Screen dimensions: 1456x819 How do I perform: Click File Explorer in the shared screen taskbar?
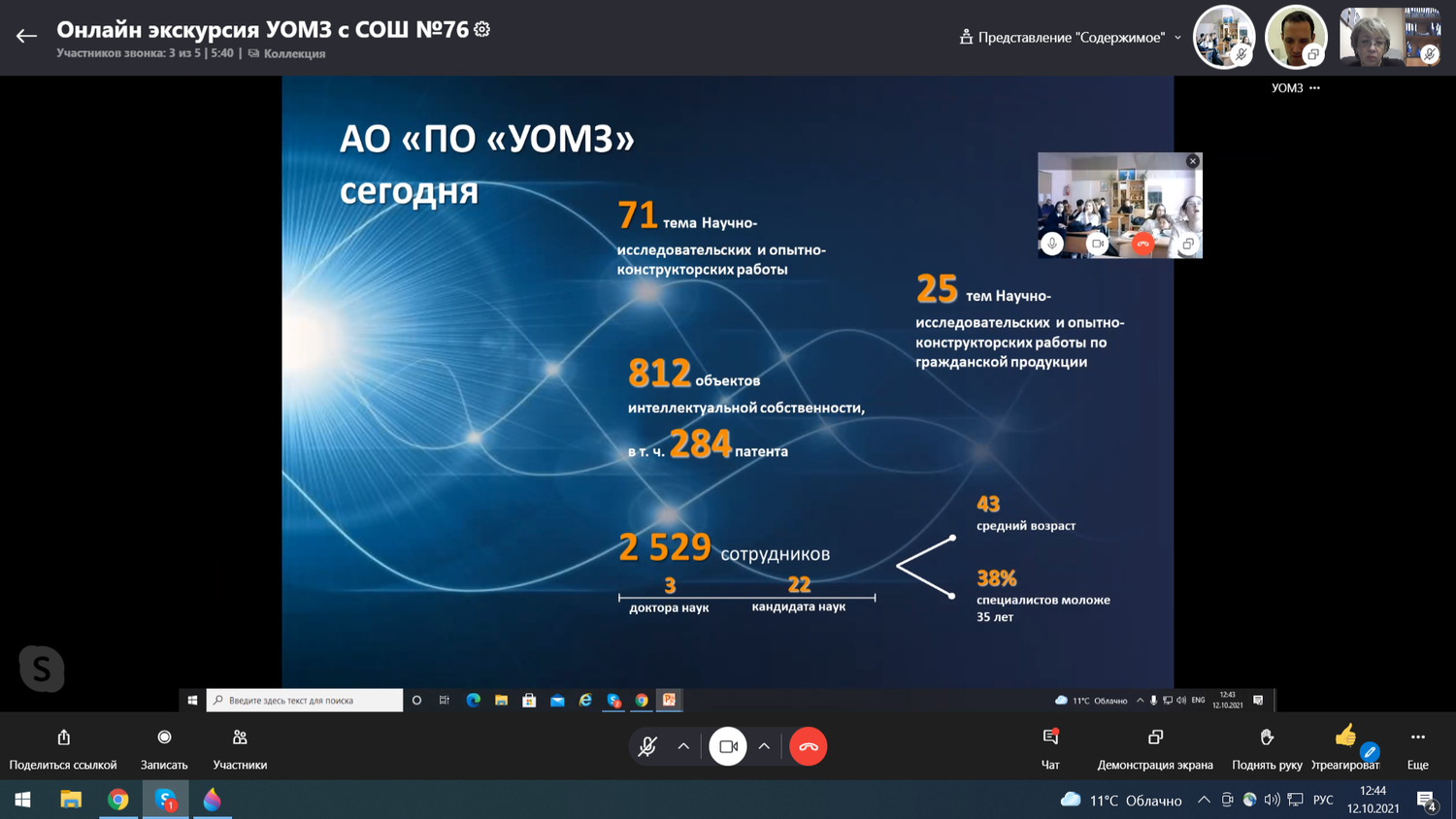(501, 700)
